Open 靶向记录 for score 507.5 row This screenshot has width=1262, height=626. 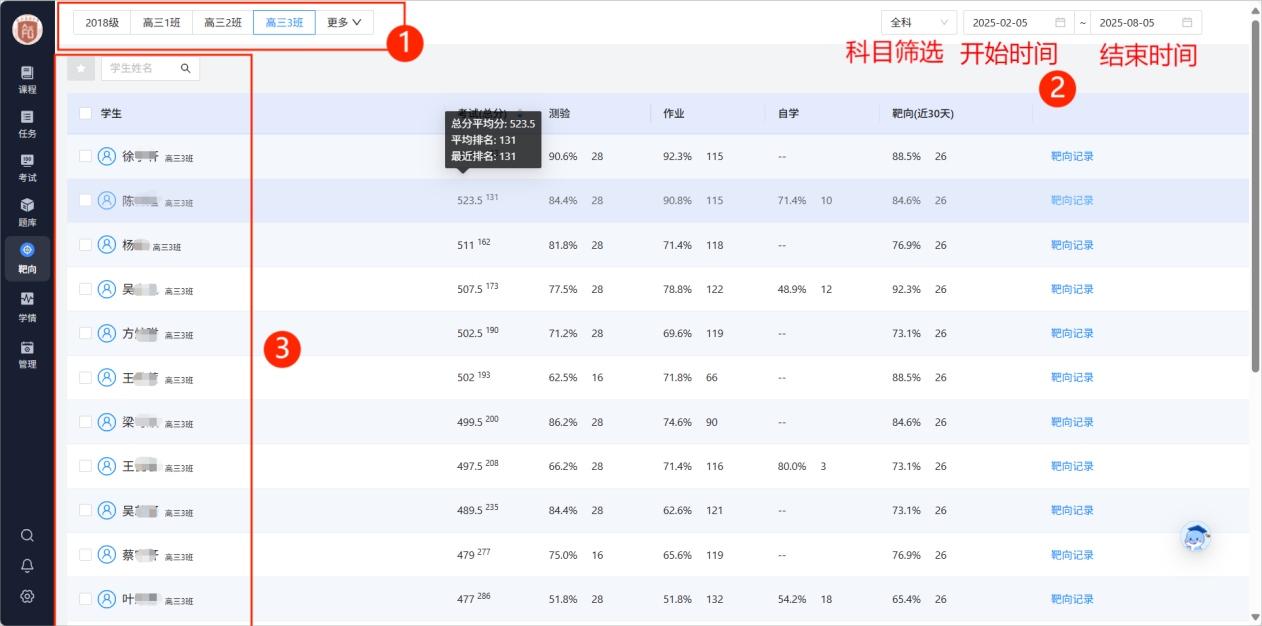[x=1072, y=289]
